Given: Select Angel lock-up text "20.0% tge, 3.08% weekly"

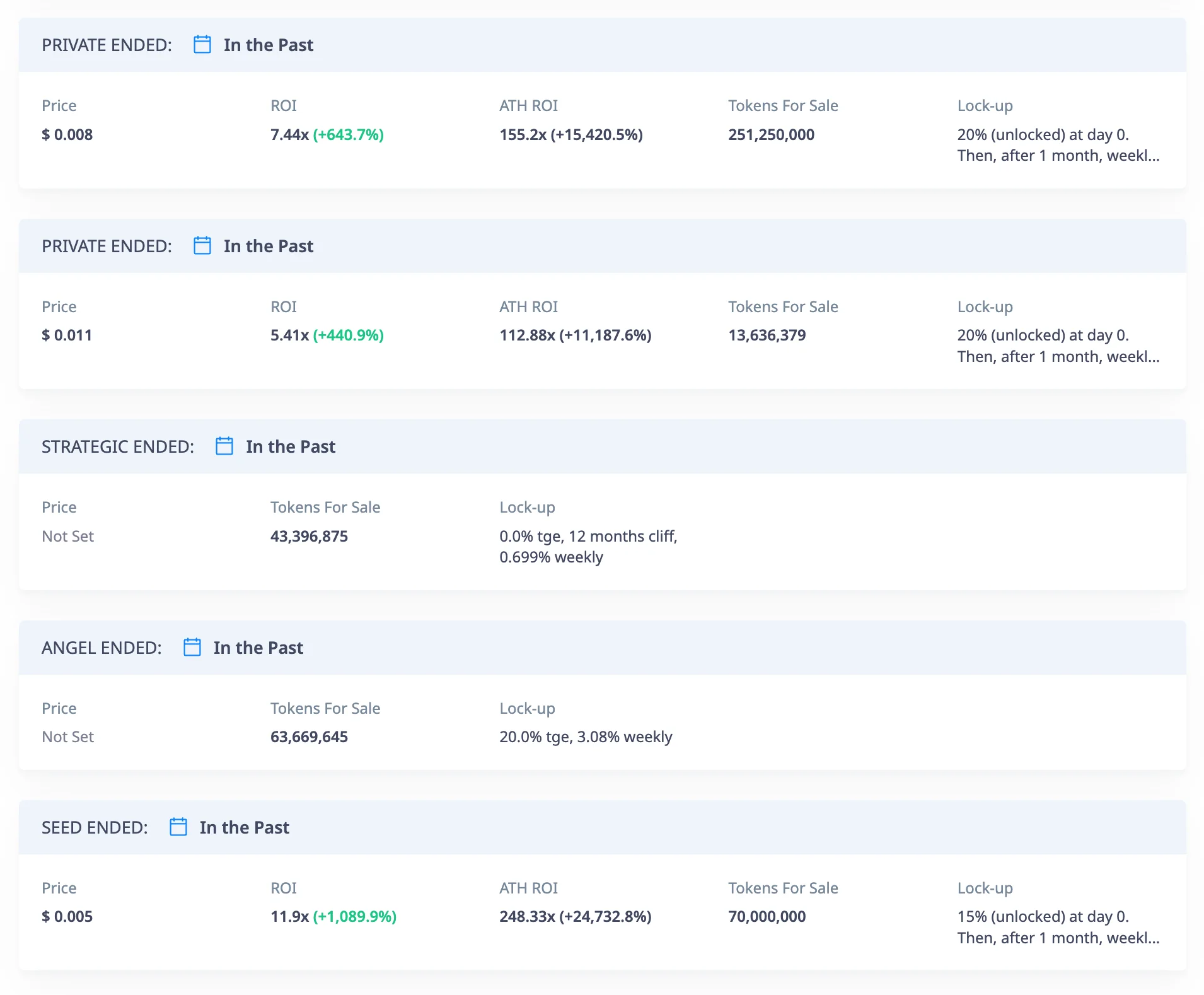Looking at the screenshot, I should click(585, 736).
